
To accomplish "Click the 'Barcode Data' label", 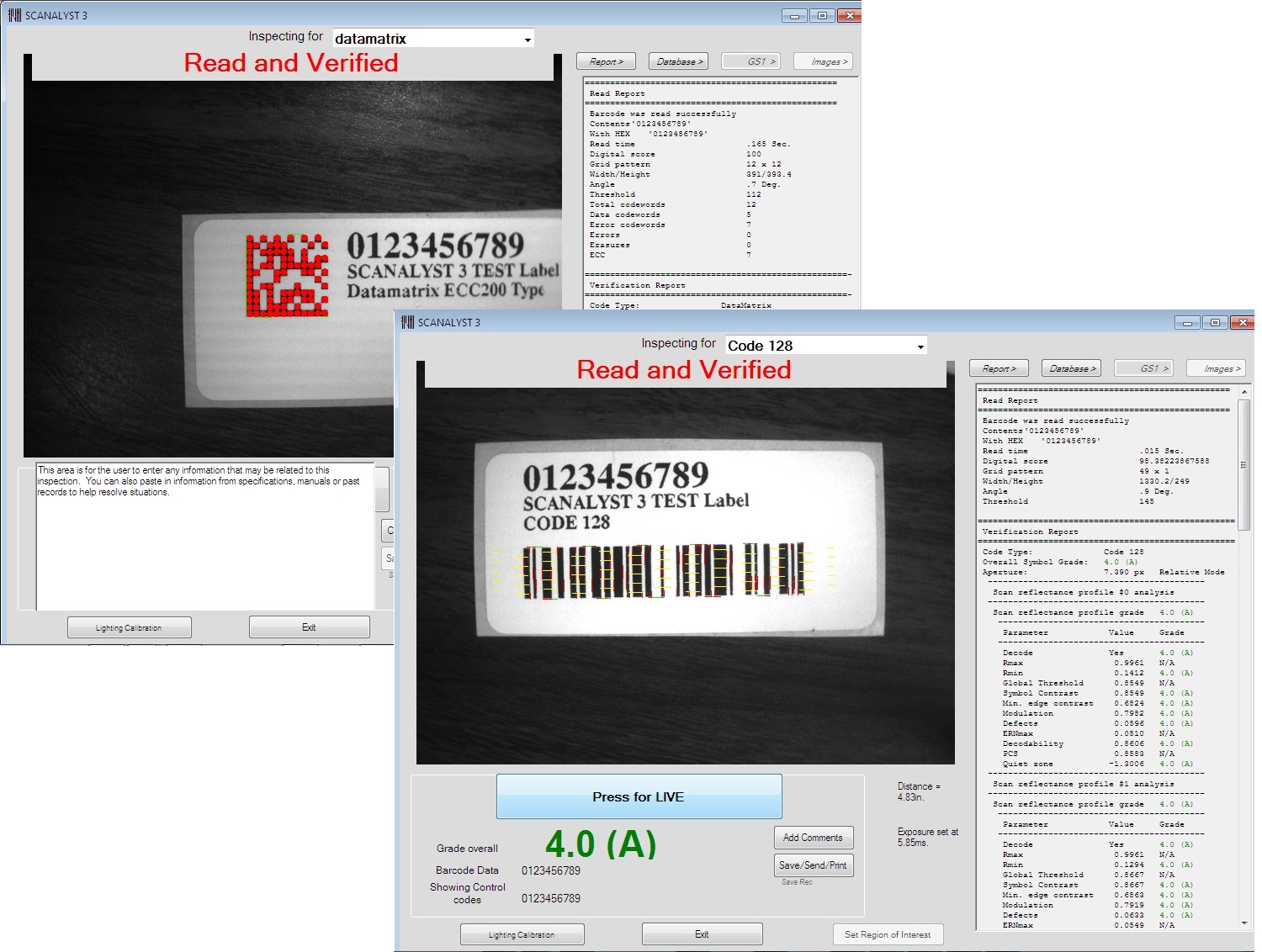I will tap(467, 870).
